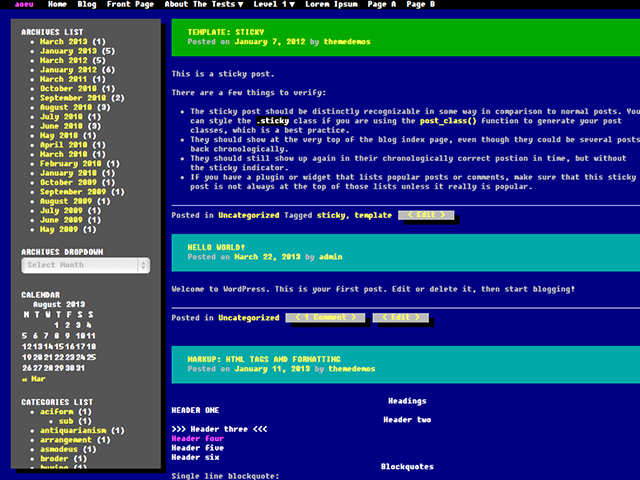
Task: Open the 1 Comment button
Action: coord(326,318)
